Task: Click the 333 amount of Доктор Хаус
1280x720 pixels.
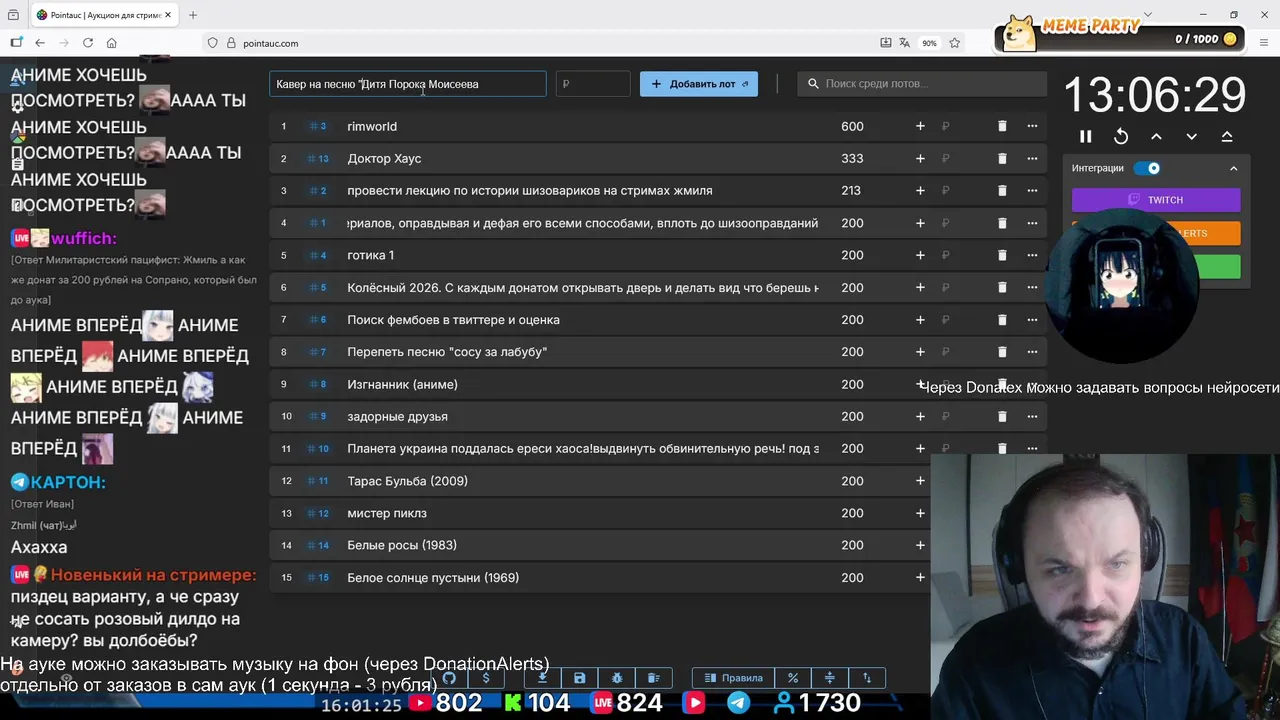Action: (852, 158)
